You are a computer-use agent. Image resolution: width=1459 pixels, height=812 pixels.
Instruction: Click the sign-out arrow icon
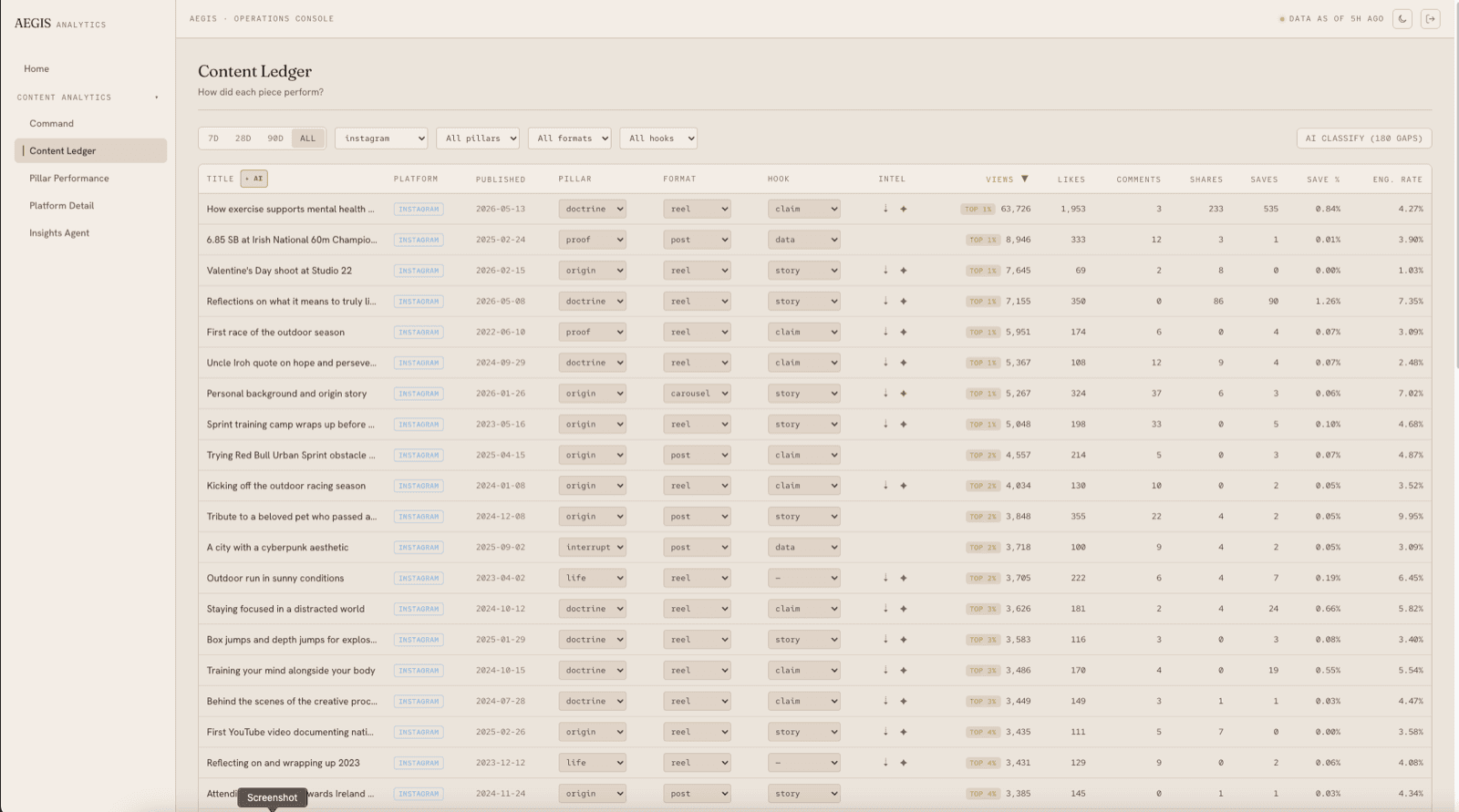(x=1431, y=18)
